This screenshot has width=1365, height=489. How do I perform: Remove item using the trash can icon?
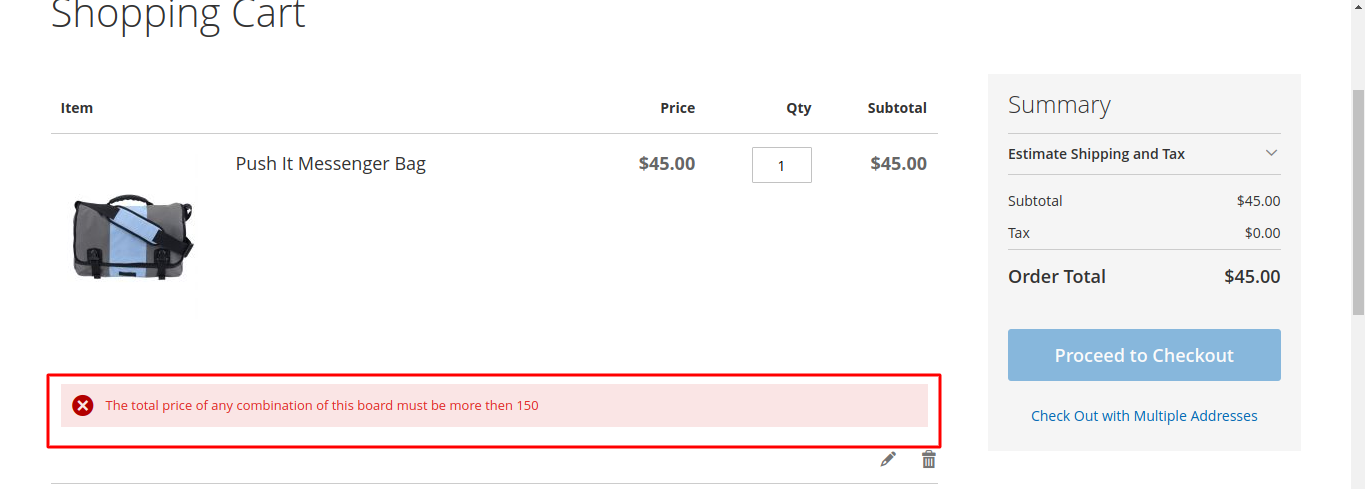tap(929, 459)
